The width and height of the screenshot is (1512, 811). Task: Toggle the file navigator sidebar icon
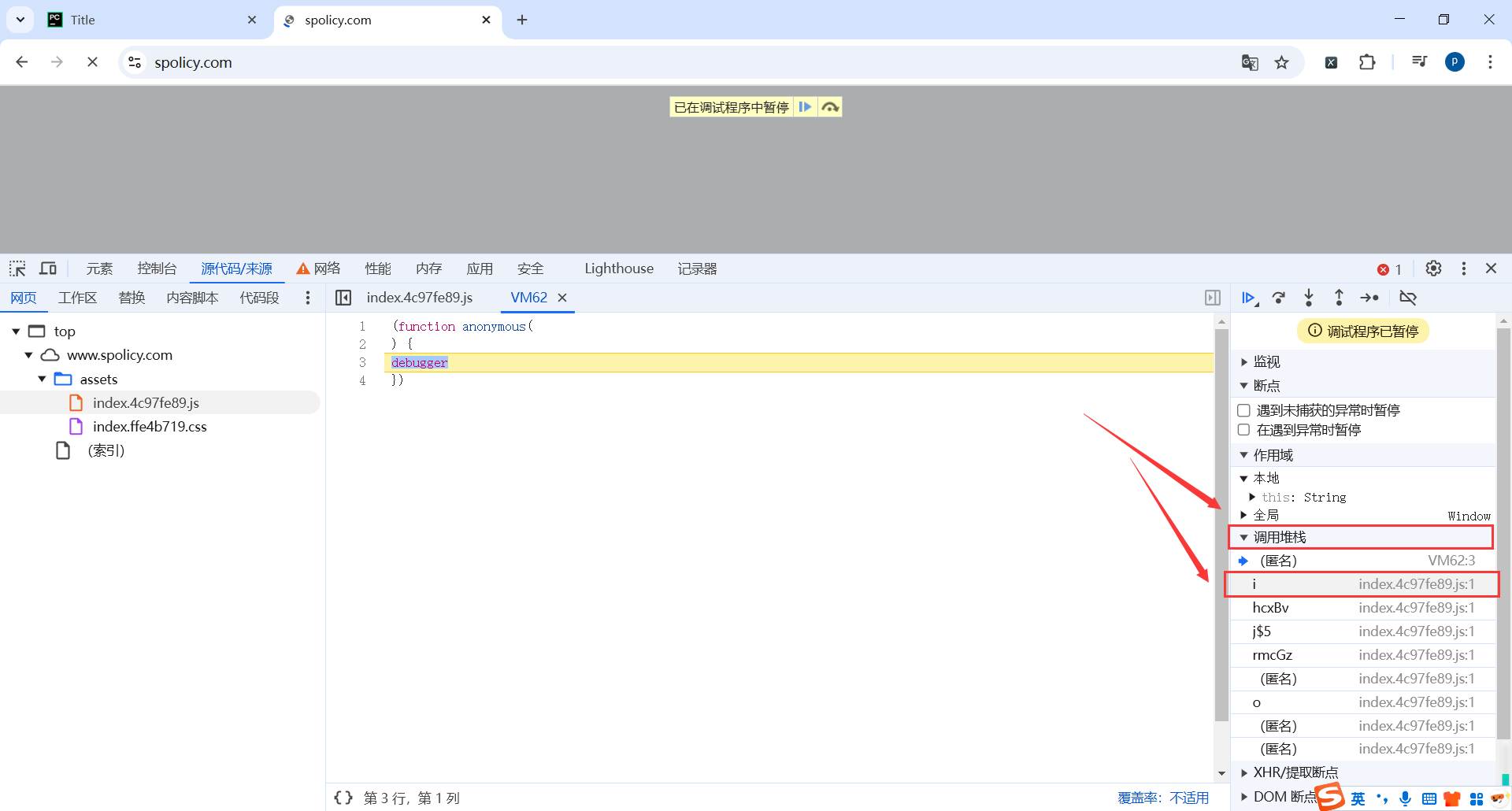343,298
